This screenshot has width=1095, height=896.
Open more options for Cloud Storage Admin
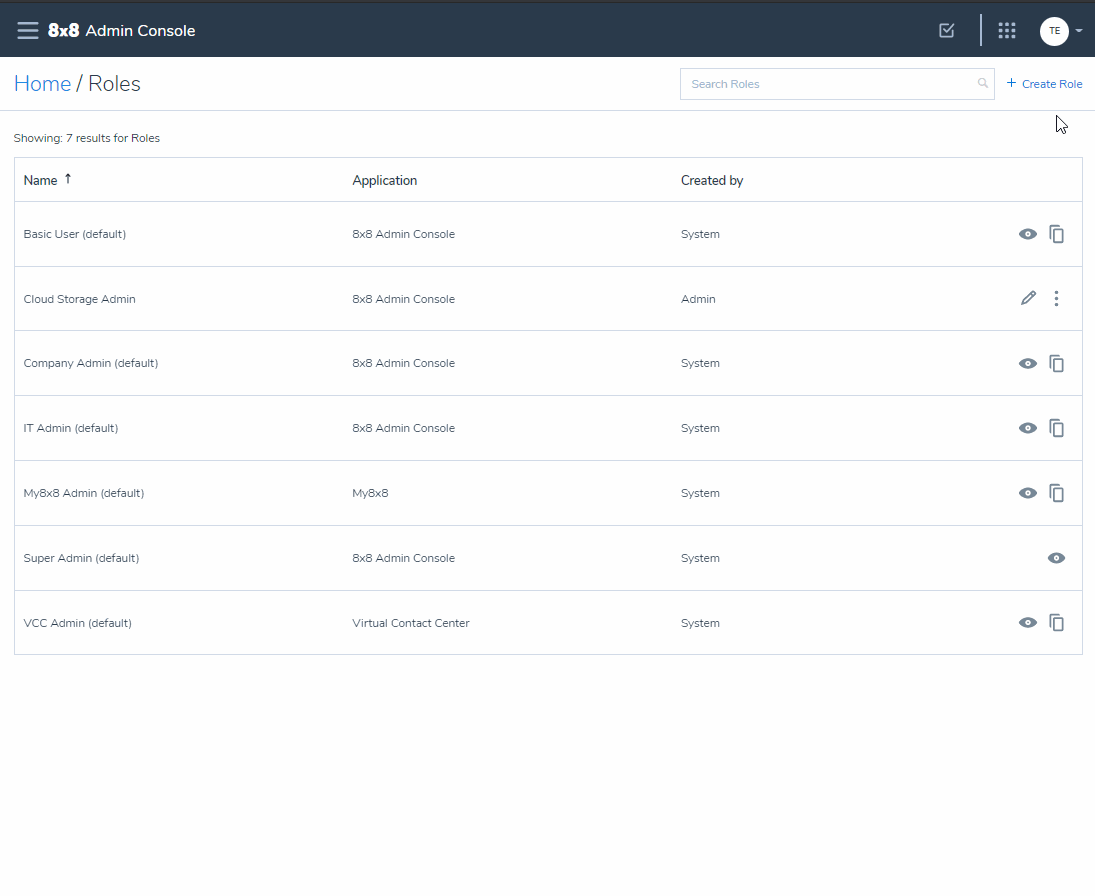[x=1056, y=298]
